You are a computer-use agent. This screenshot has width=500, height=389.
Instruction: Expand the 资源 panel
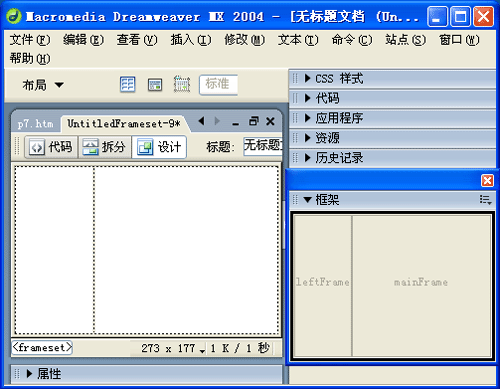308,138
